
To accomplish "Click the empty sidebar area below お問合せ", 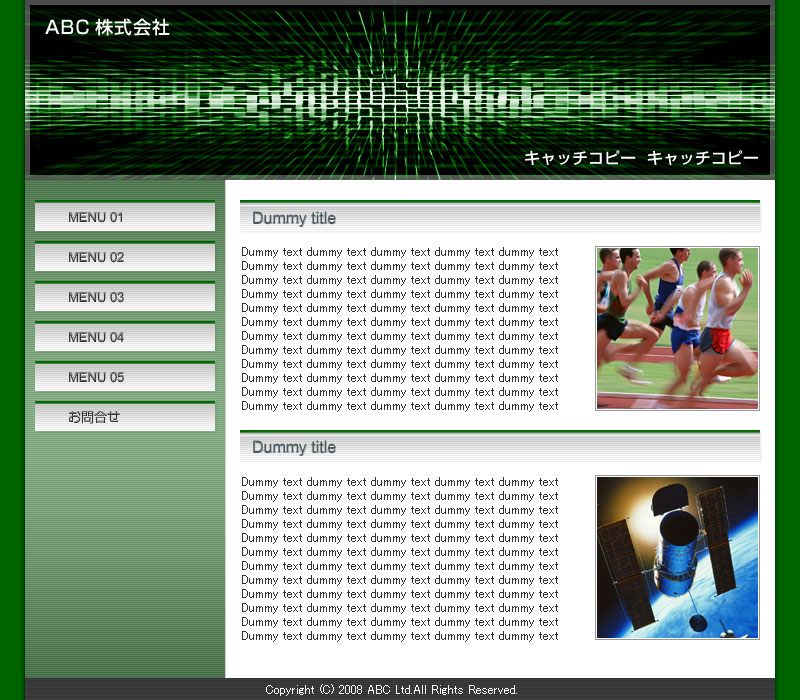I will click(x=124, y=560).
